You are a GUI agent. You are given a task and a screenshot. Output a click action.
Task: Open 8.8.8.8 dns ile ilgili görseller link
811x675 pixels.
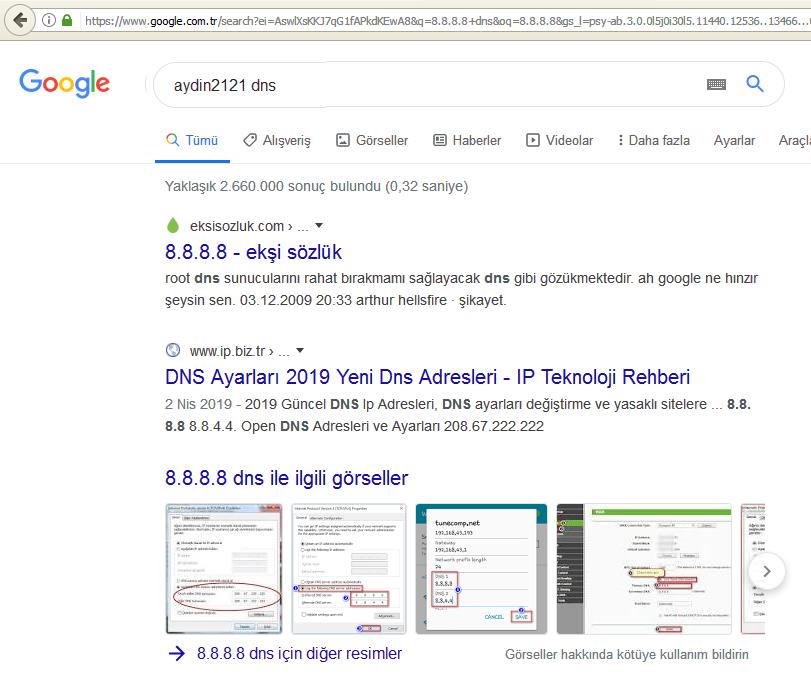click(x=287, y=478)
